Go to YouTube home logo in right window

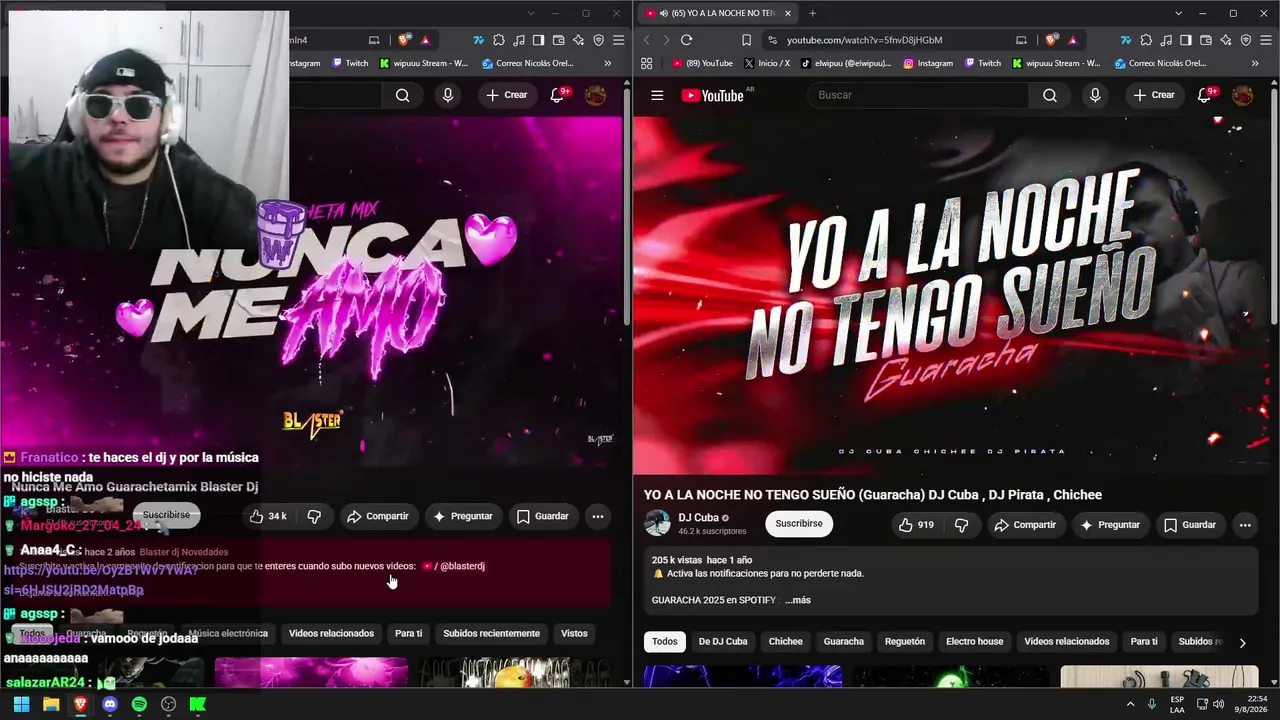[x=712, y=95]
